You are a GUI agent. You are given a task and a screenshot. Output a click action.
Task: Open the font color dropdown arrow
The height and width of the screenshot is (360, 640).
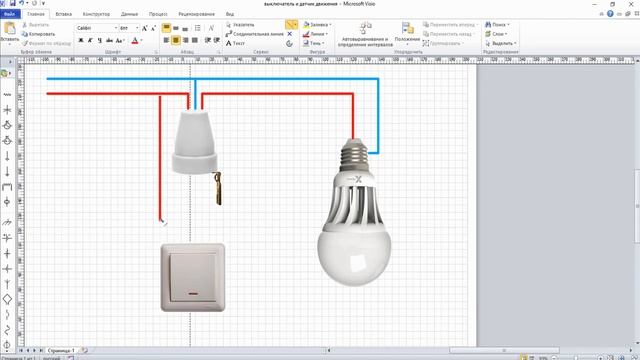142,40
